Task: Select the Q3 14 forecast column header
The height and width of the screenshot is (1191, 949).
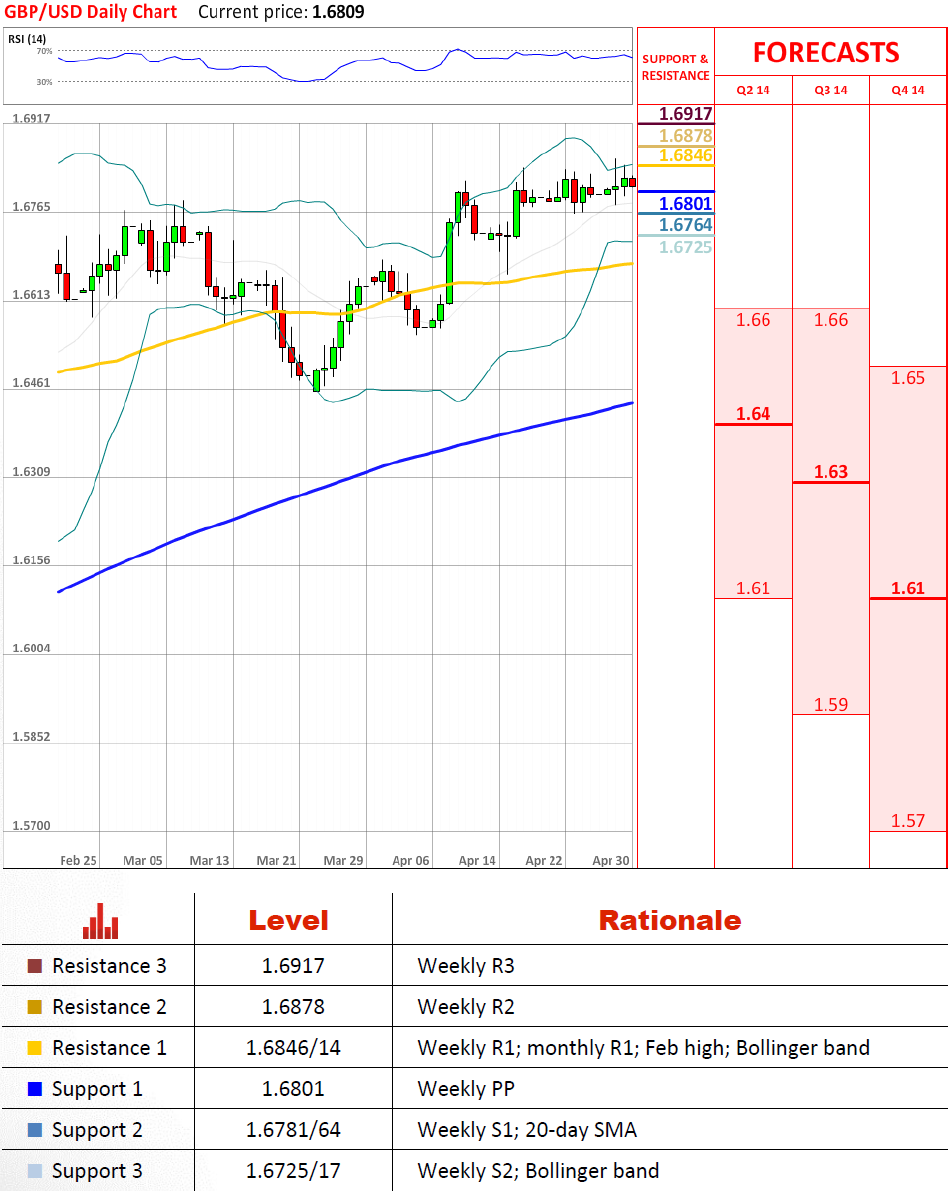Action: pyautogui.click(x=830, y=90)
